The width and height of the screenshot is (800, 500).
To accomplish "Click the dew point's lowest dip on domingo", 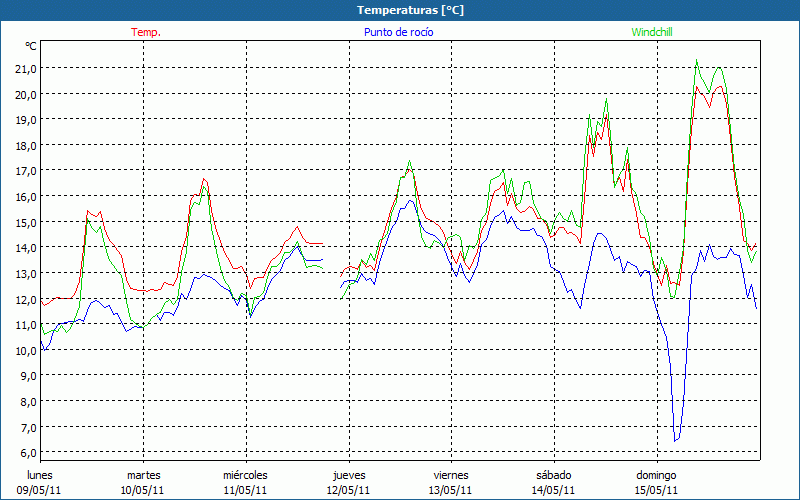I will [676, 440].
